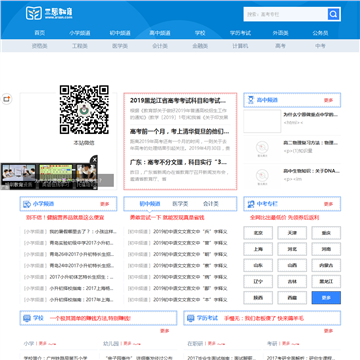360x360 pixels.
Task: Select 内蒙古 region button
Action: tap(326, 265)
